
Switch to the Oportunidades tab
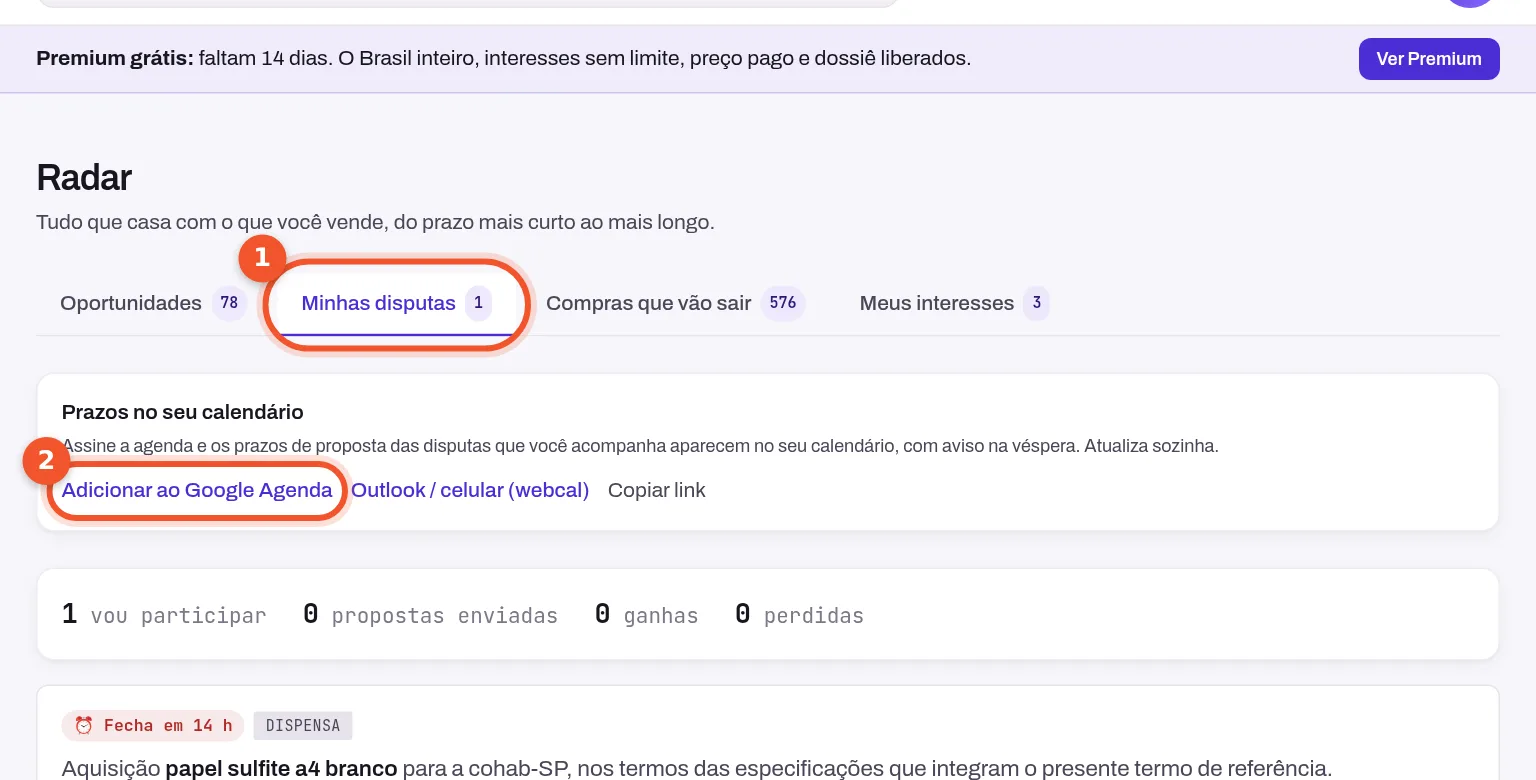pos(153,303)
